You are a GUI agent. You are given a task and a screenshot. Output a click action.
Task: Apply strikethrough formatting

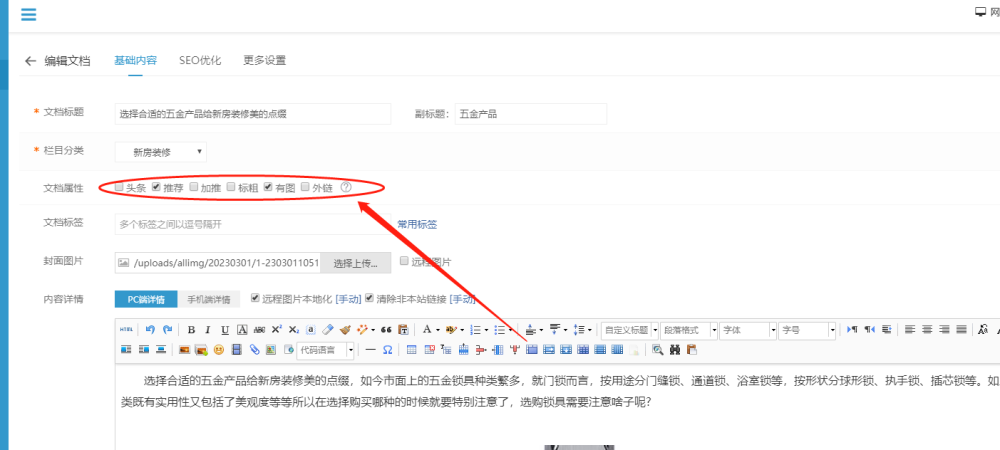(259, 330)
